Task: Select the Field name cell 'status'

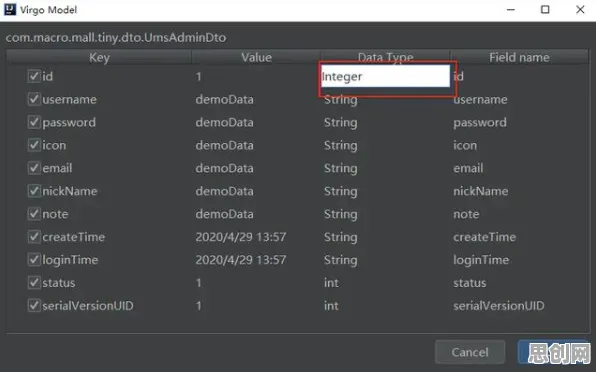Action: [x=469, y=283]
